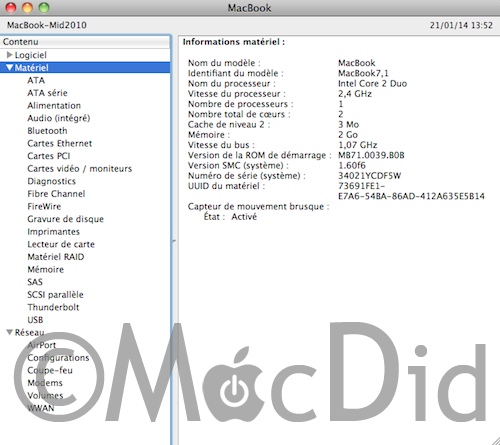Select Cartes Ethernet entry
Screen dimensions: 500x445
point(60,143)
